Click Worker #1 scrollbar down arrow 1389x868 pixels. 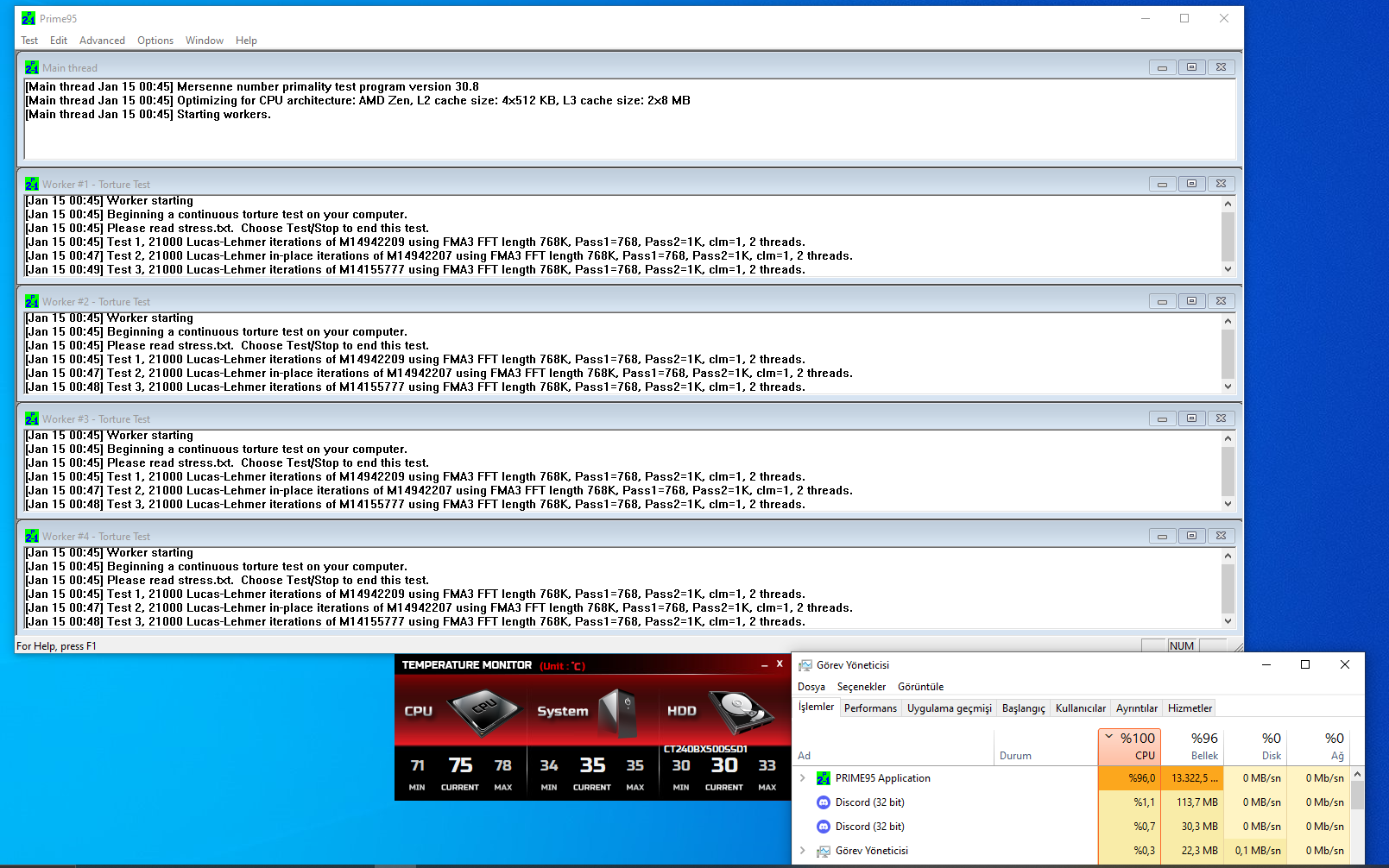point(1228,269)
